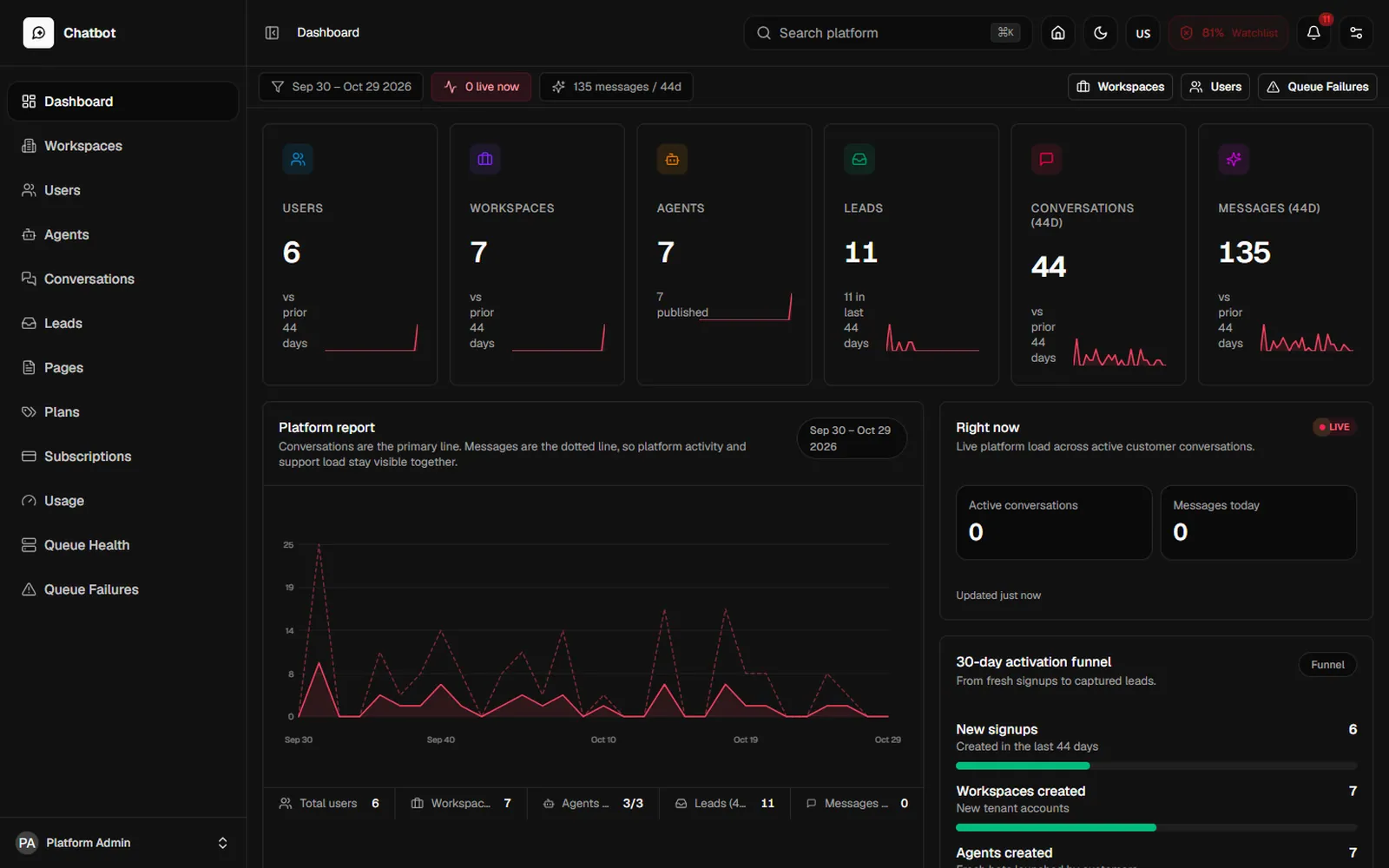Select Dashboard in sidebar
This screenshot has width=1389, height=868.
click(122, 102)
